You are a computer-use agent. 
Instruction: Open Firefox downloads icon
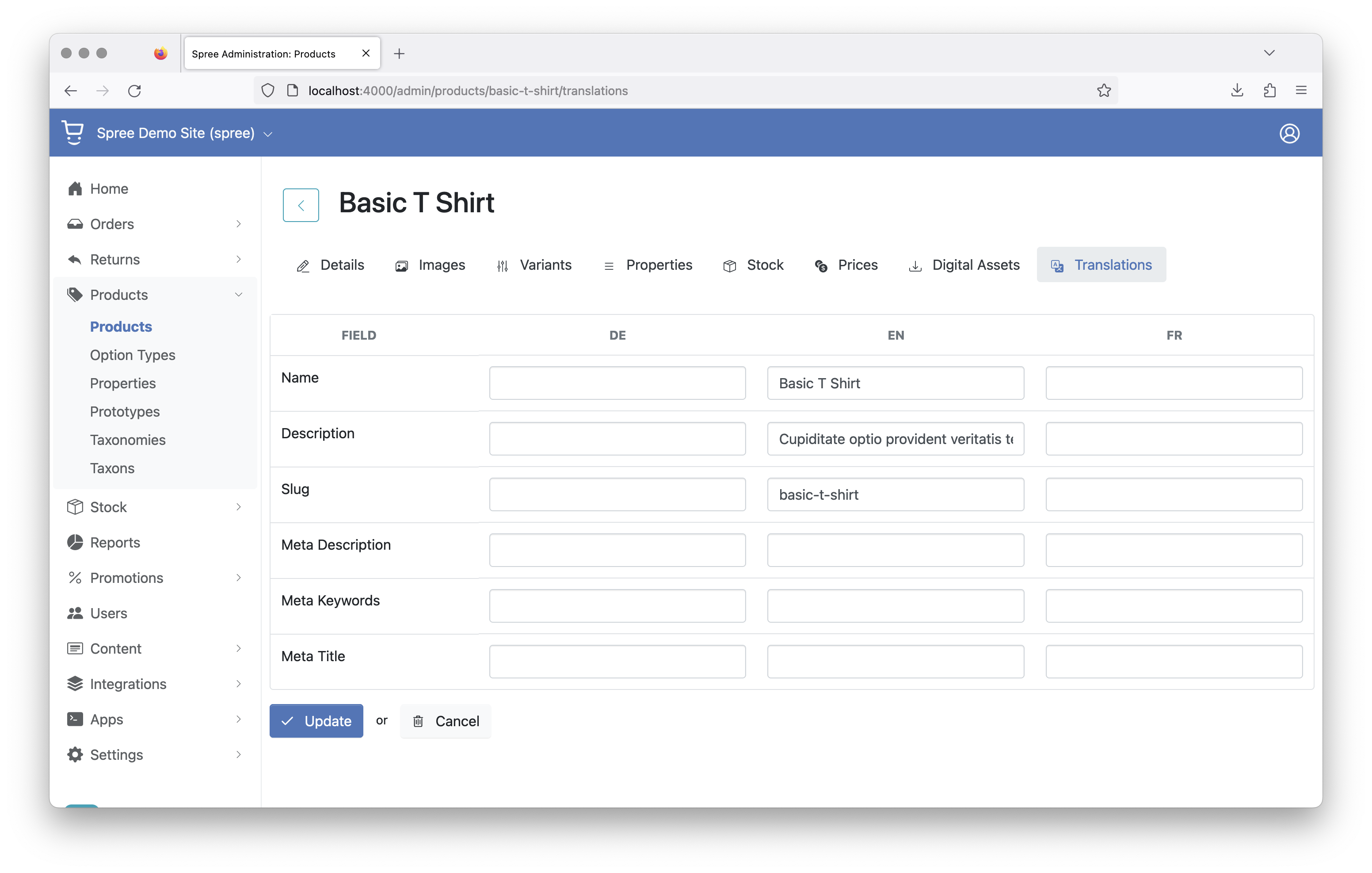click(1236, 91)
